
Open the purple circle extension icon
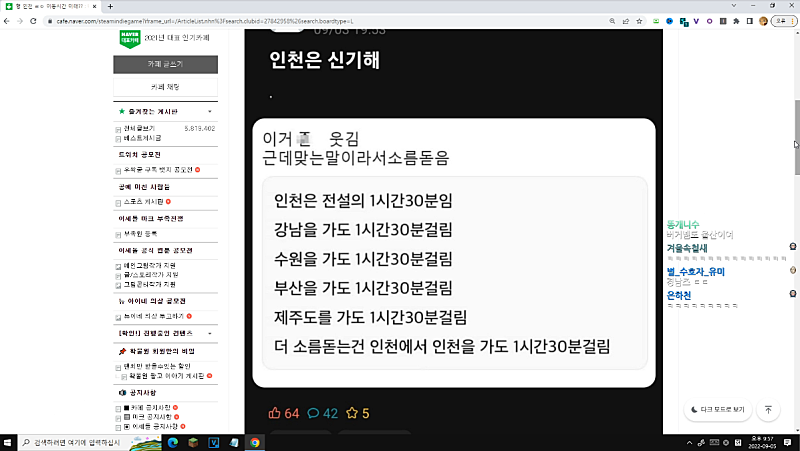pyautogui.click(x=709, y=21)
